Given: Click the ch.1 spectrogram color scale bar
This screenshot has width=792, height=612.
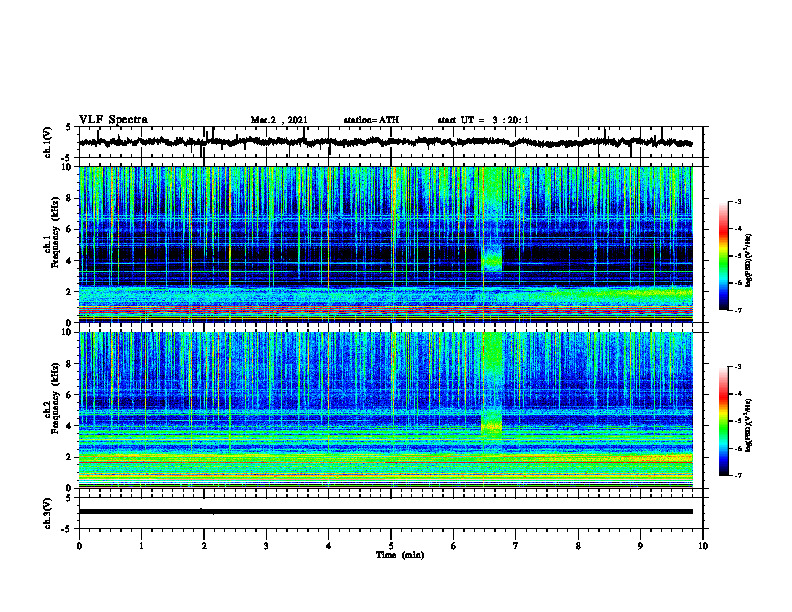Looking at the screenshot, I should 723,256.
